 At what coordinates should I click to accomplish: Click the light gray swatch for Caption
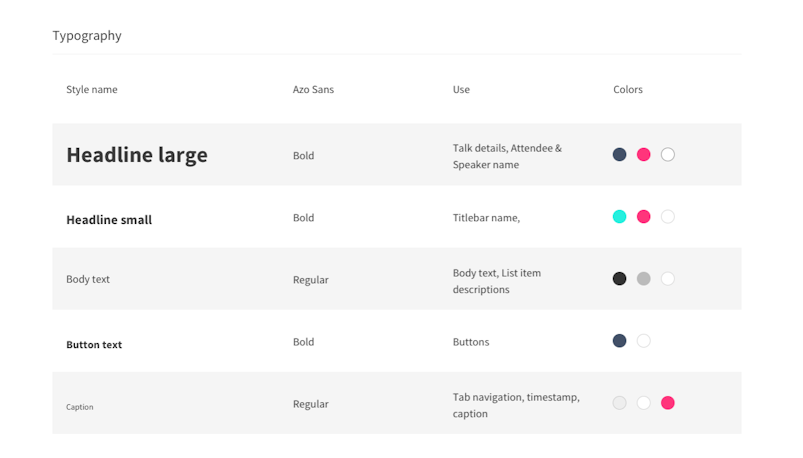pos(620,403)
